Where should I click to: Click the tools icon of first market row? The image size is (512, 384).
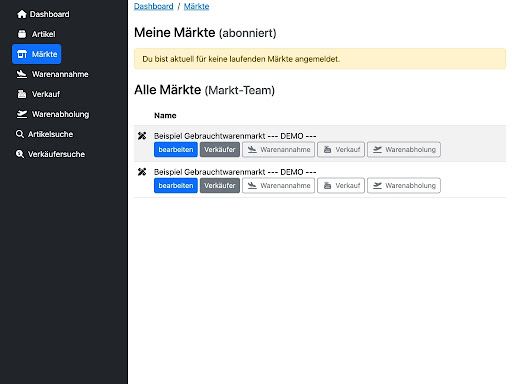[x=142, y=136]
